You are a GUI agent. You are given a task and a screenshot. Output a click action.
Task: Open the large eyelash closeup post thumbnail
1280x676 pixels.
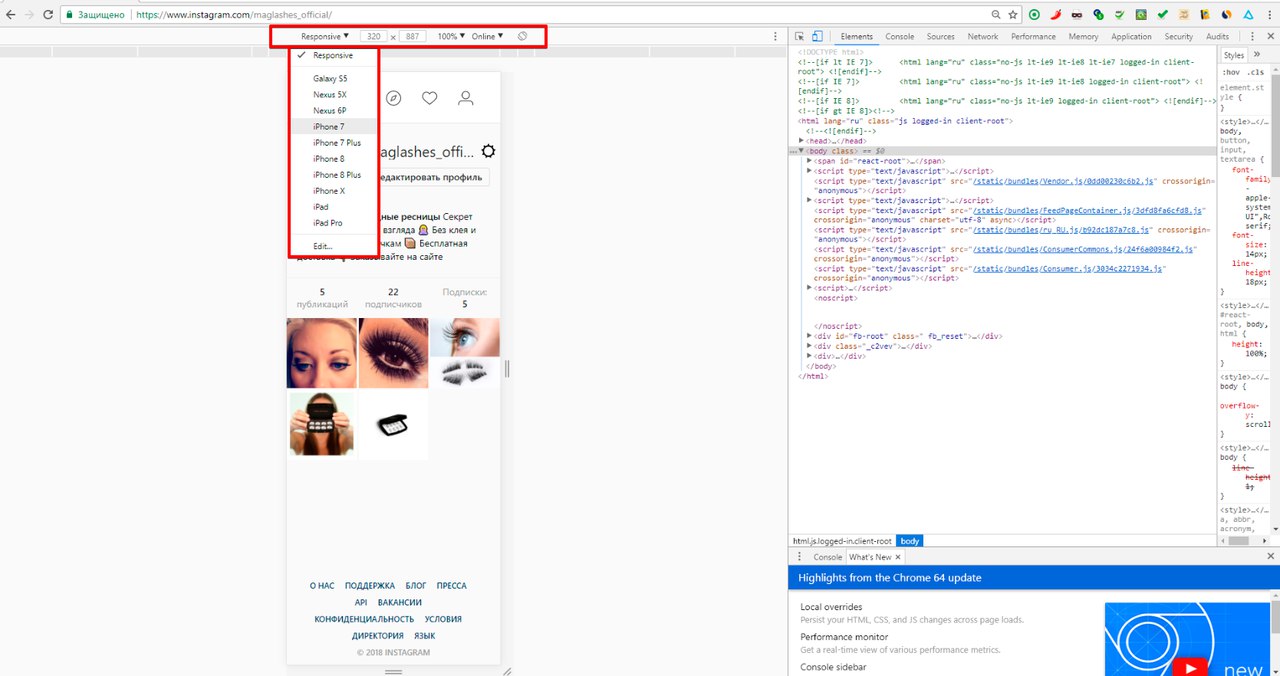tap(394, 353)
